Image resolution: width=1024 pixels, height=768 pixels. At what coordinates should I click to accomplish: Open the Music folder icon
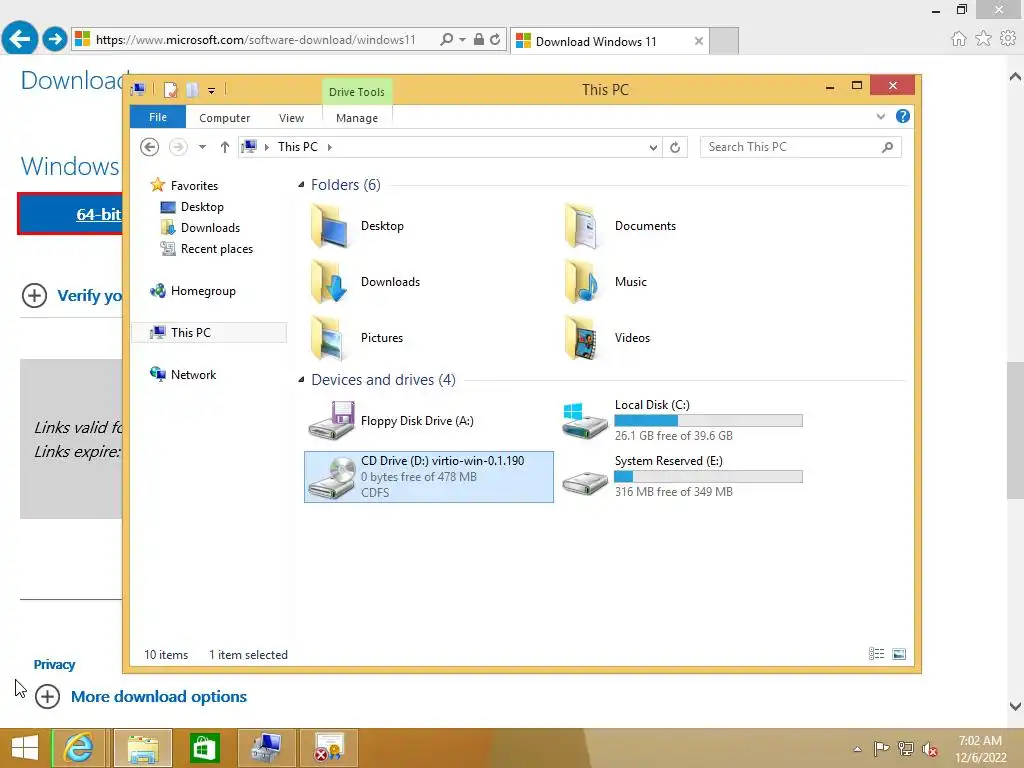tap(583, 281)
